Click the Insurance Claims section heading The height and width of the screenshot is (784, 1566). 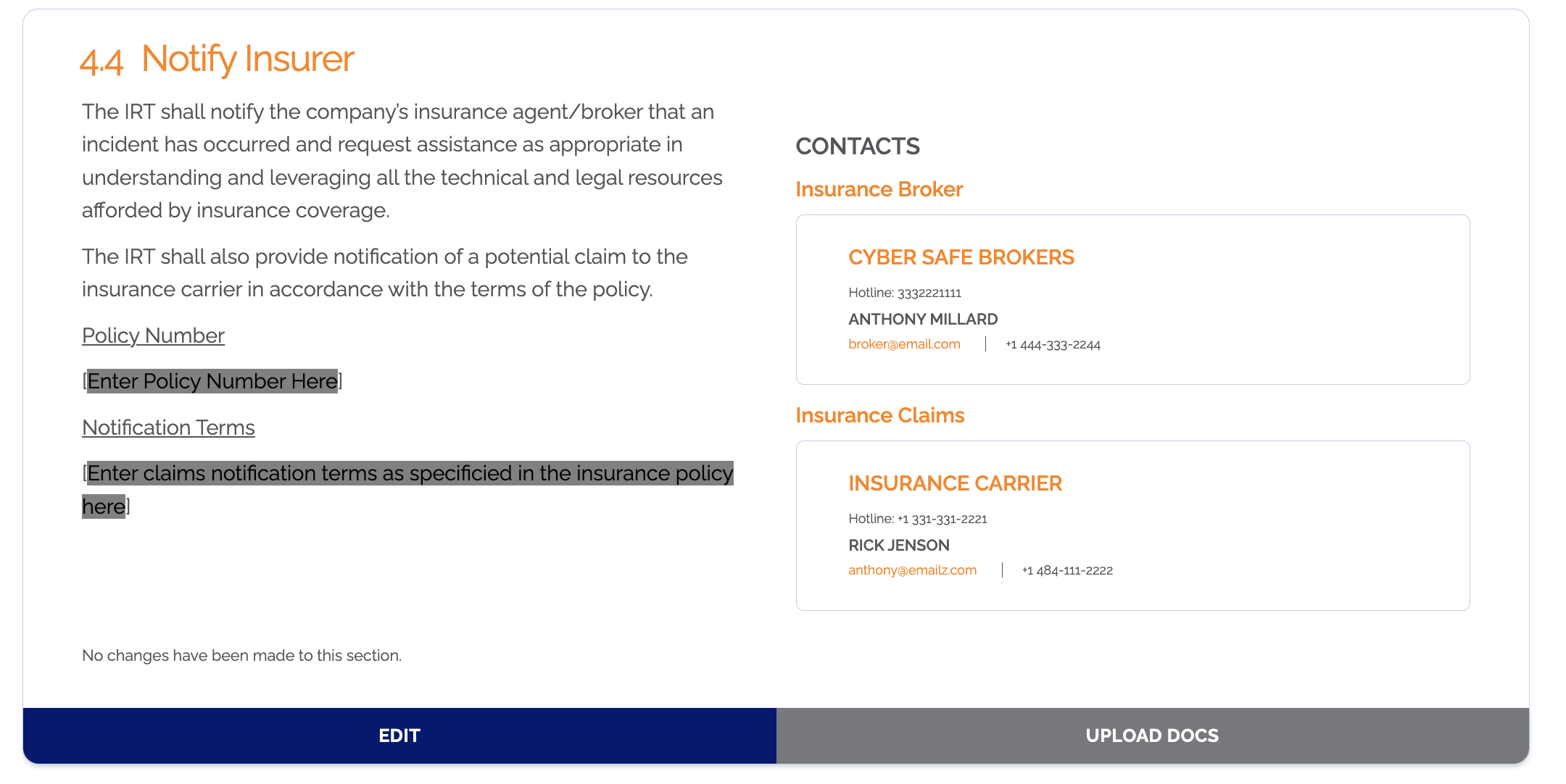tap(880, 415)
